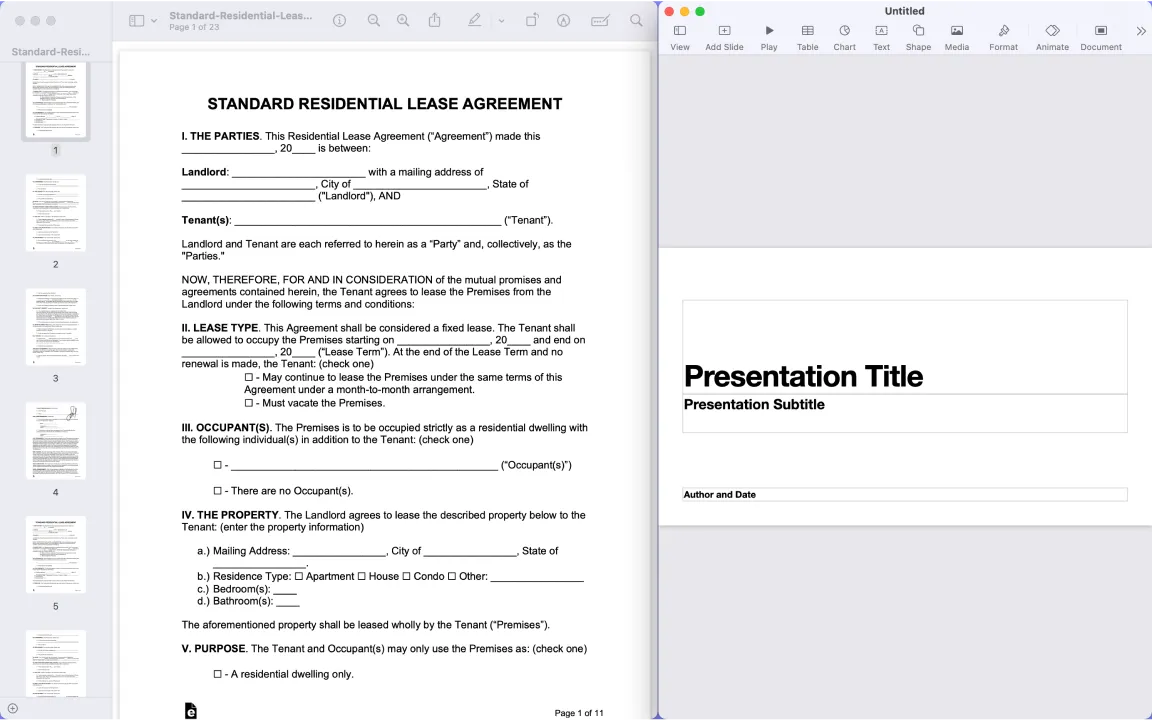
Task: Expand the highlight color dropdown arrow
Action: pos(501,21)
